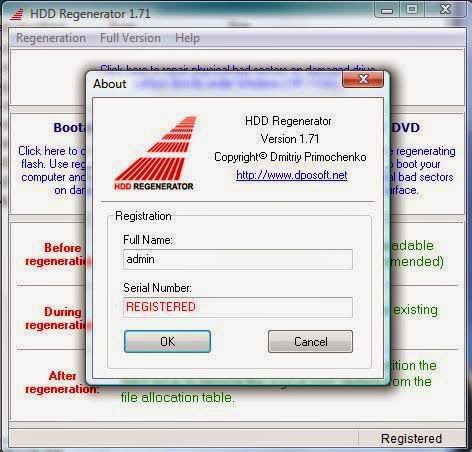Click the 'Version 1.71' text
The height and width of the screenshot is (452, 472).
[290, 139]
